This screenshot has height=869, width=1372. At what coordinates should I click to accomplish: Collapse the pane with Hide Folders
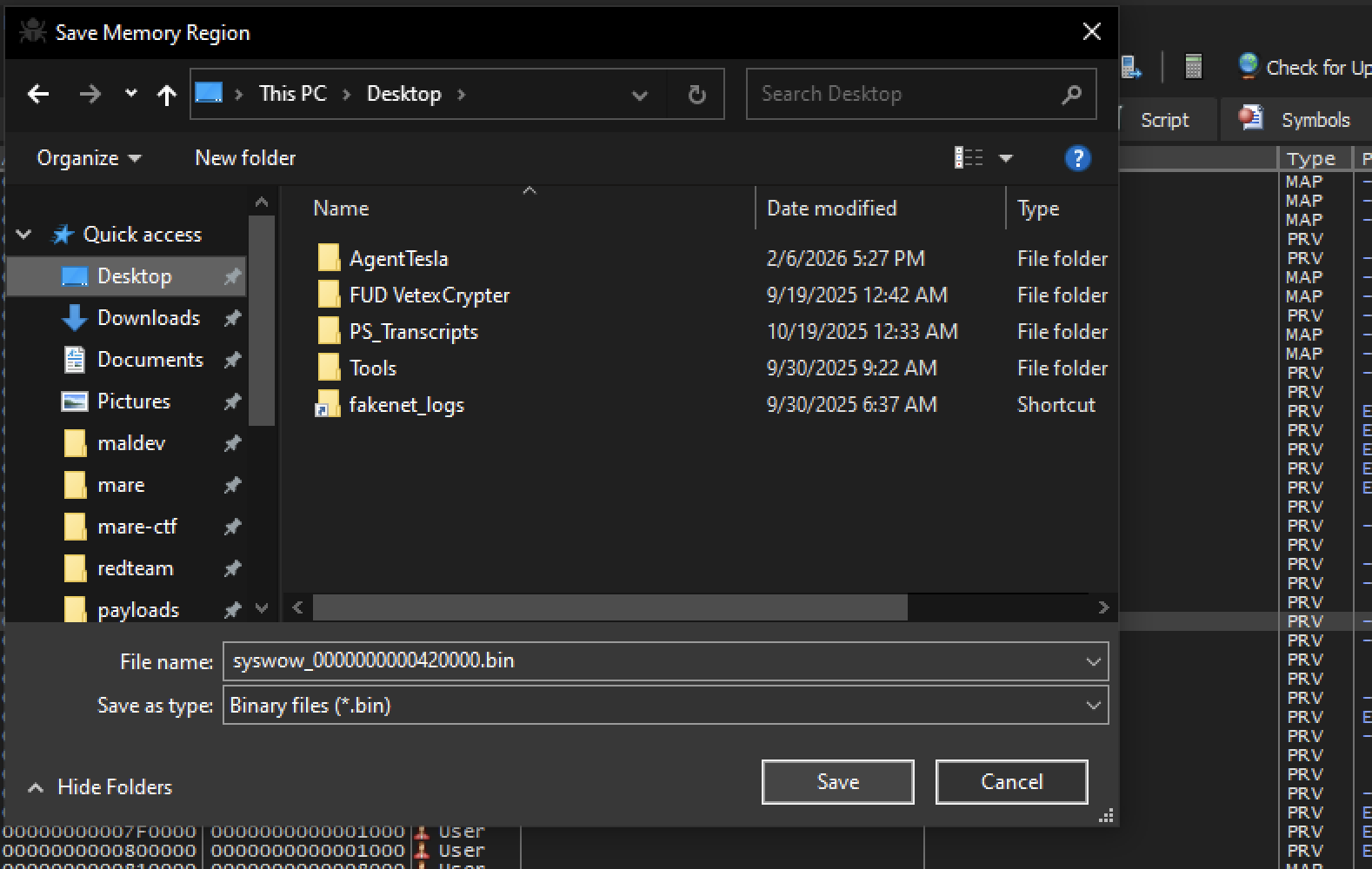tap(100, 787)
